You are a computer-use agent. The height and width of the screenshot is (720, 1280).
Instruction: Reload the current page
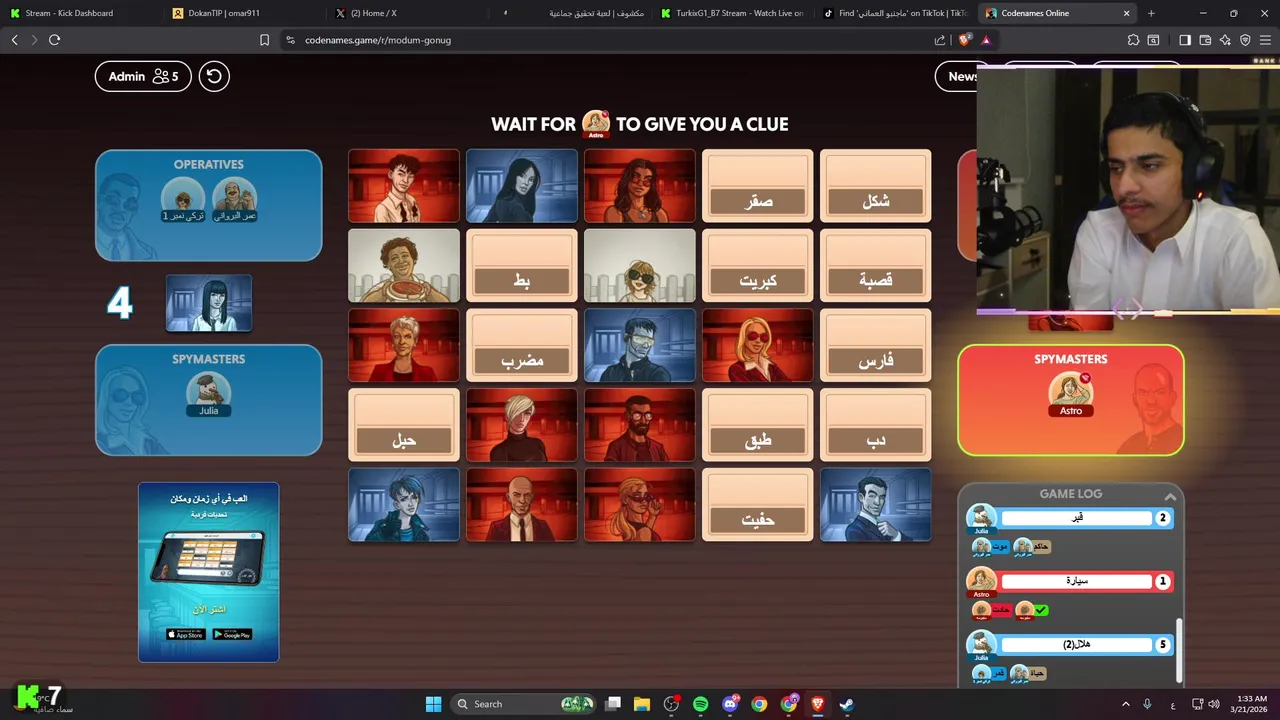(x=54, y=40)
